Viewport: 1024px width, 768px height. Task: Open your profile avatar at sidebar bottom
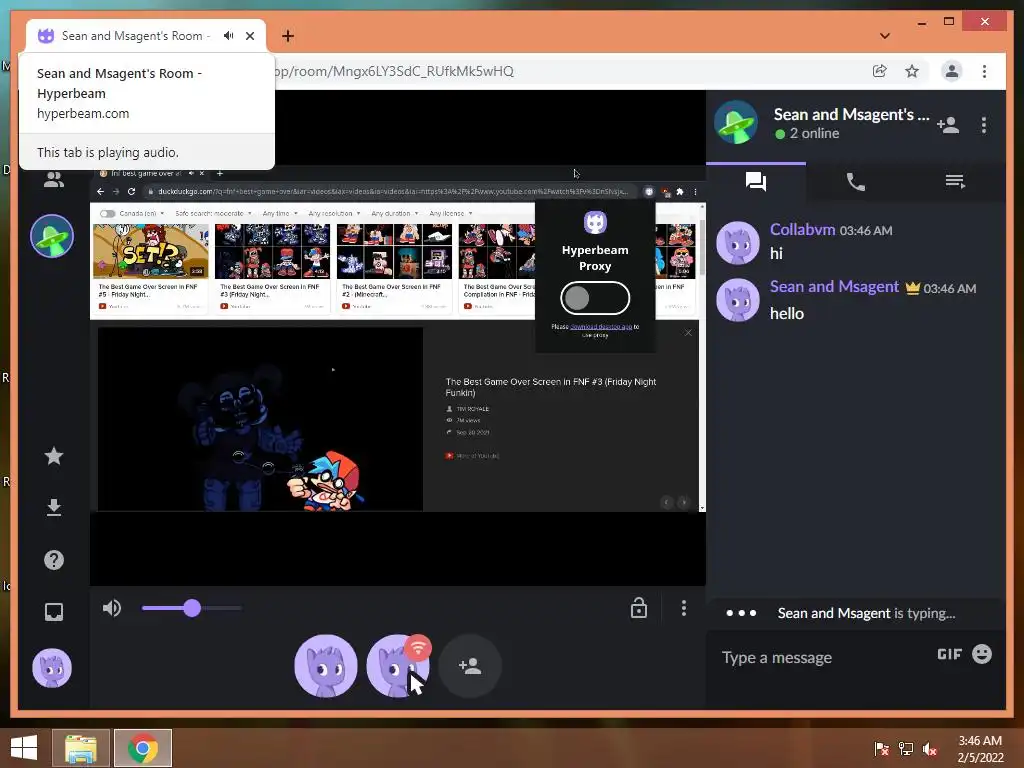point(52,667)
